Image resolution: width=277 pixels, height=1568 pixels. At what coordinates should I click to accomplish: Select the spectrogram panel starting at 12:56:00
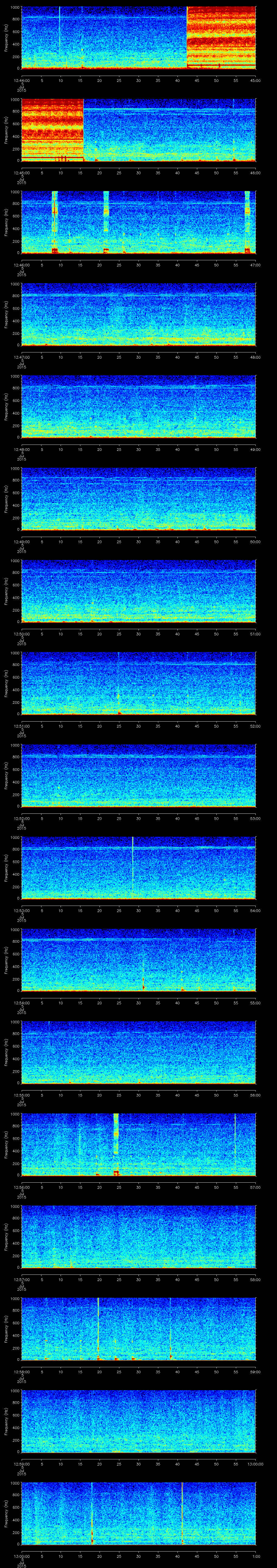click(139, 1144)
